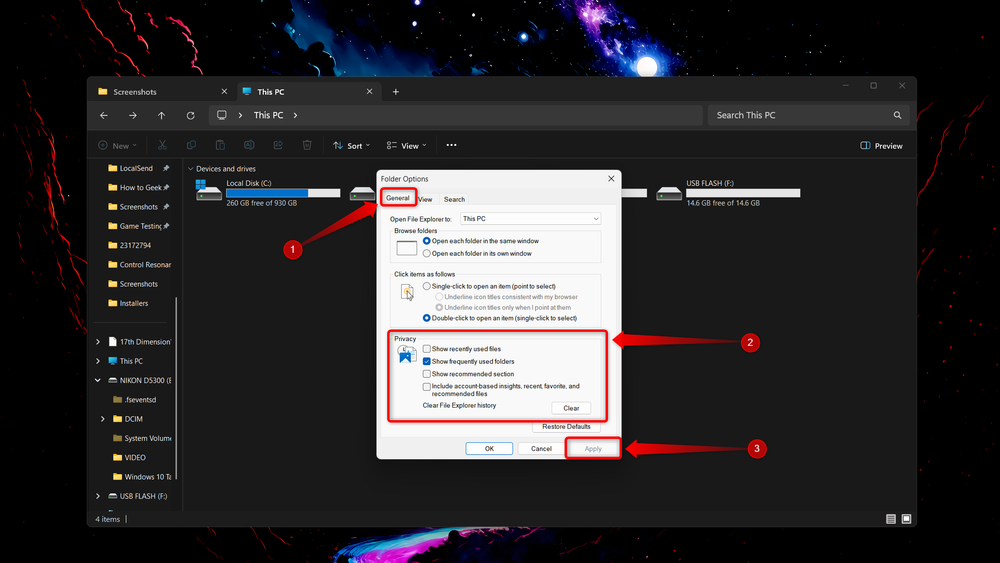This screenshot has height=563, width=1000.
Task: Uncheck Show frequently used folders
Action: pos(427,362)
